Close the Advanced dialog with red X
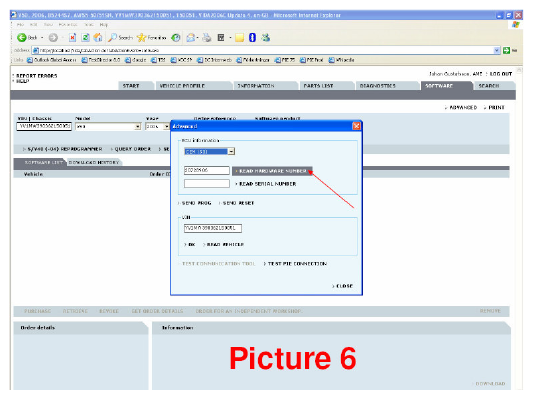The width and height of the screenshot is (533, 399). pyautogui.click(x=356, y=126)
